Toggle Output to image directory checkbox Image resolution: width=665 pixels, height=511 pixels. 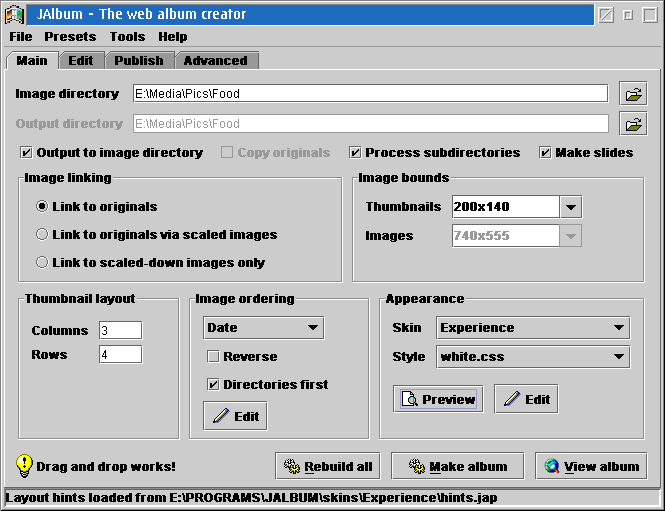point(26,153)
